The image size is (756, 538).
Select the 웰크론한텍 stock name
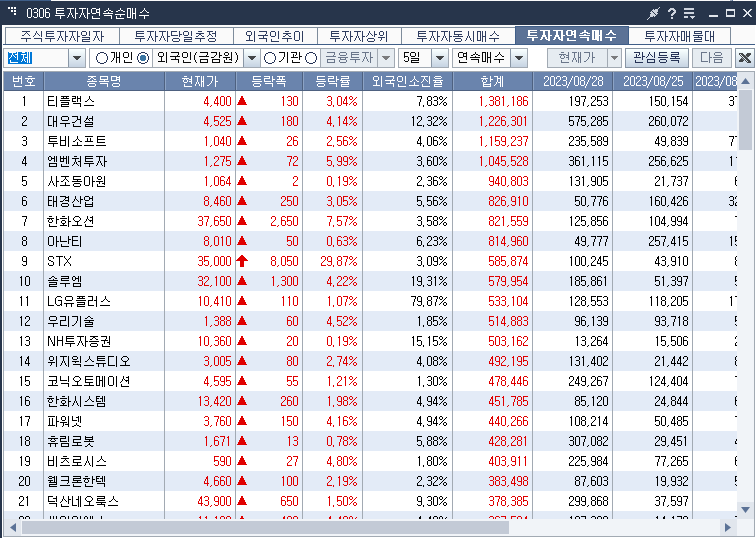click(76, 481)
